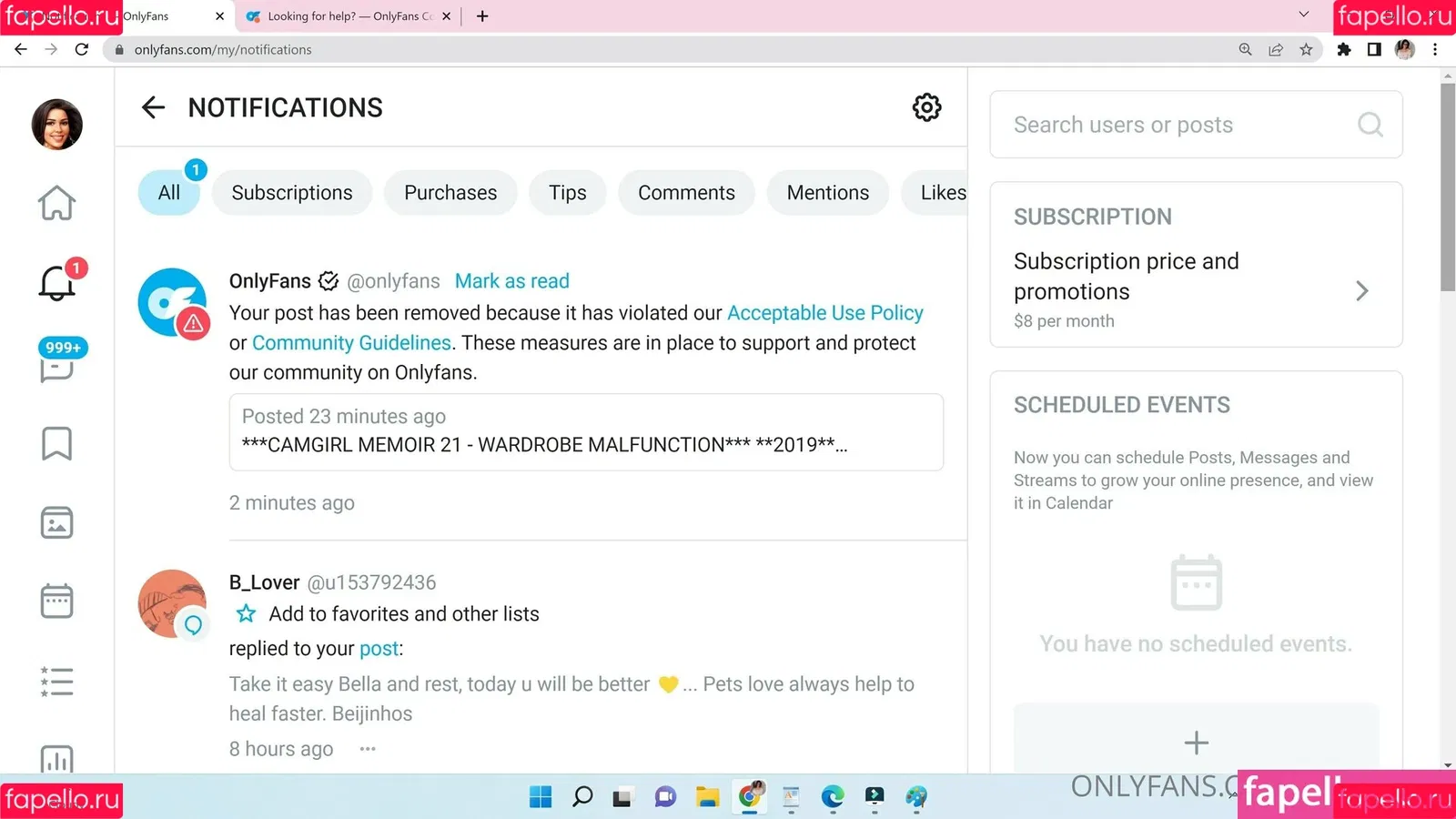Open the Acceptable Use Policy link
Viewport: 1456px width, 819px height.
(x=825, y=313)
